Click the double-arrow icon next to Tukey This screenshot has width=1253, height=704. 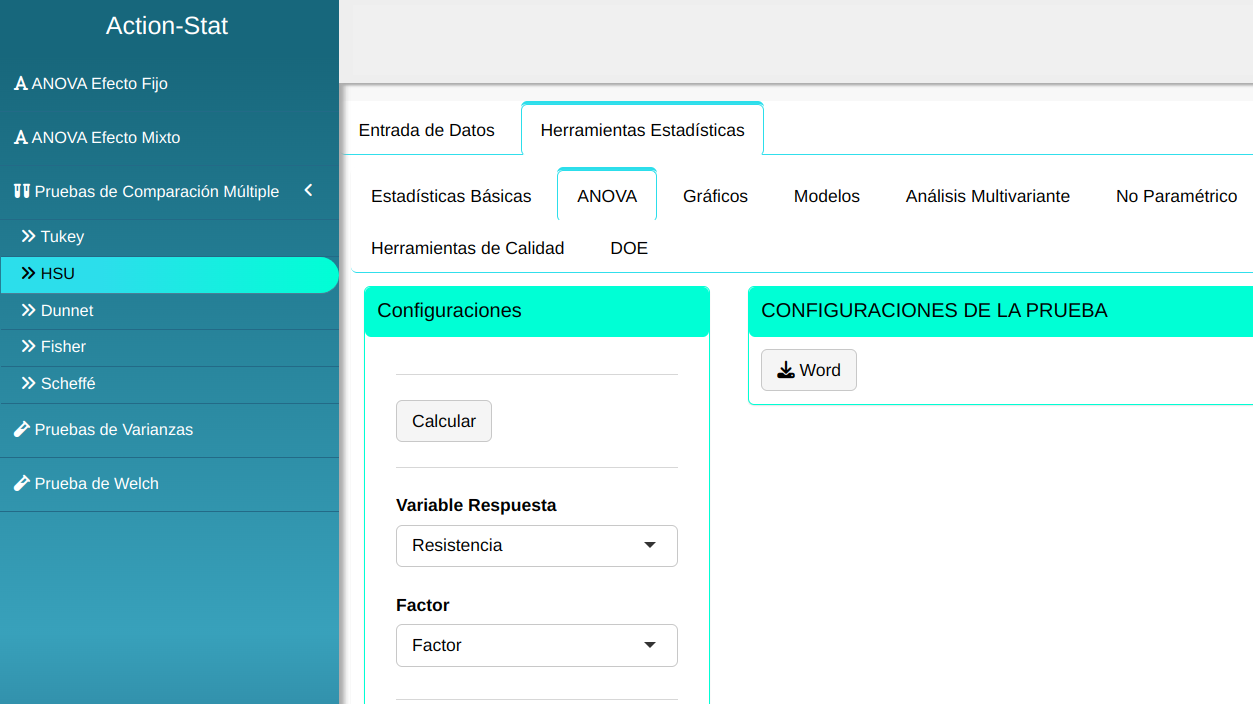(29, 237)
